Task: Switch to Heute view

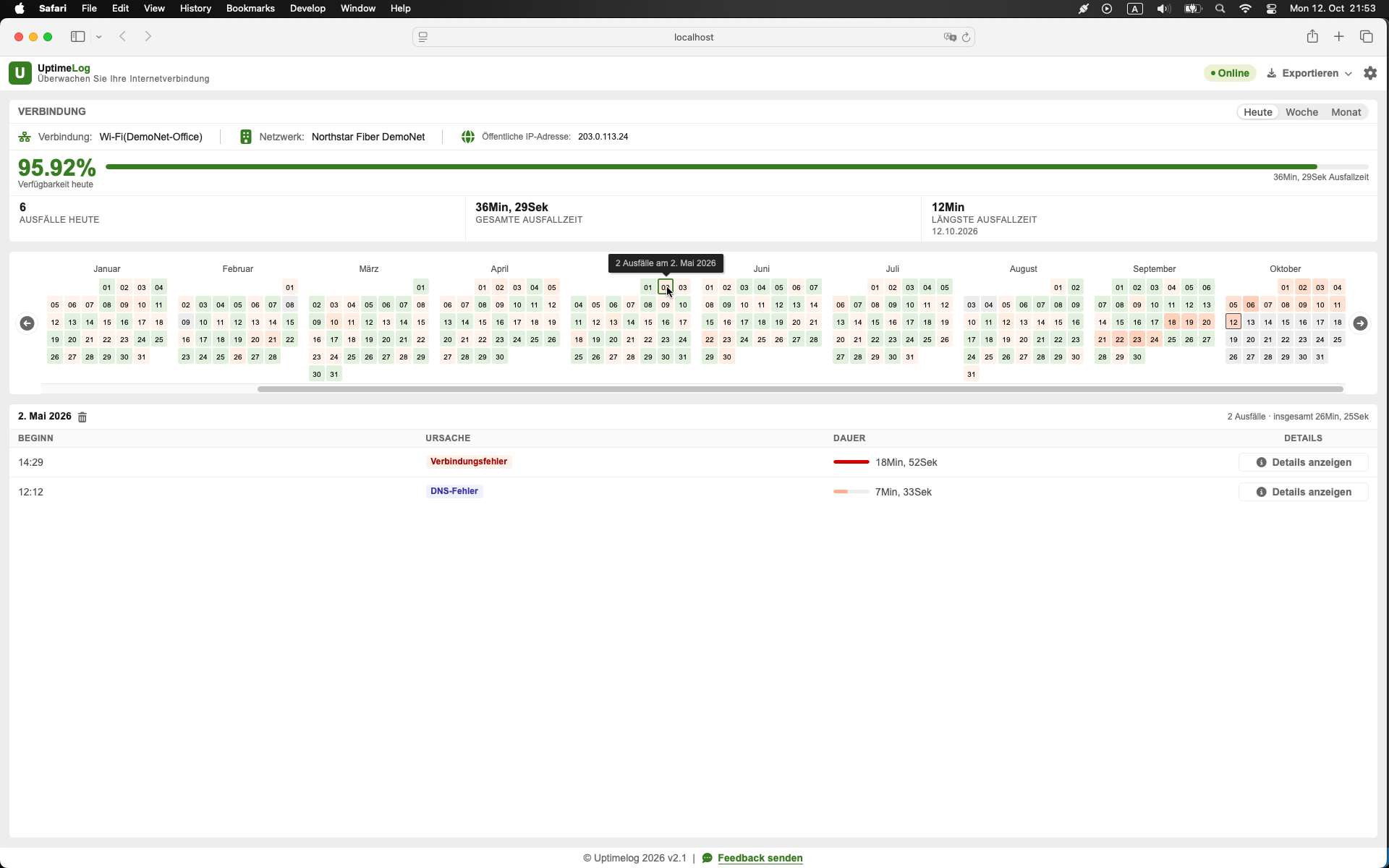Action: coord(1258,112)
